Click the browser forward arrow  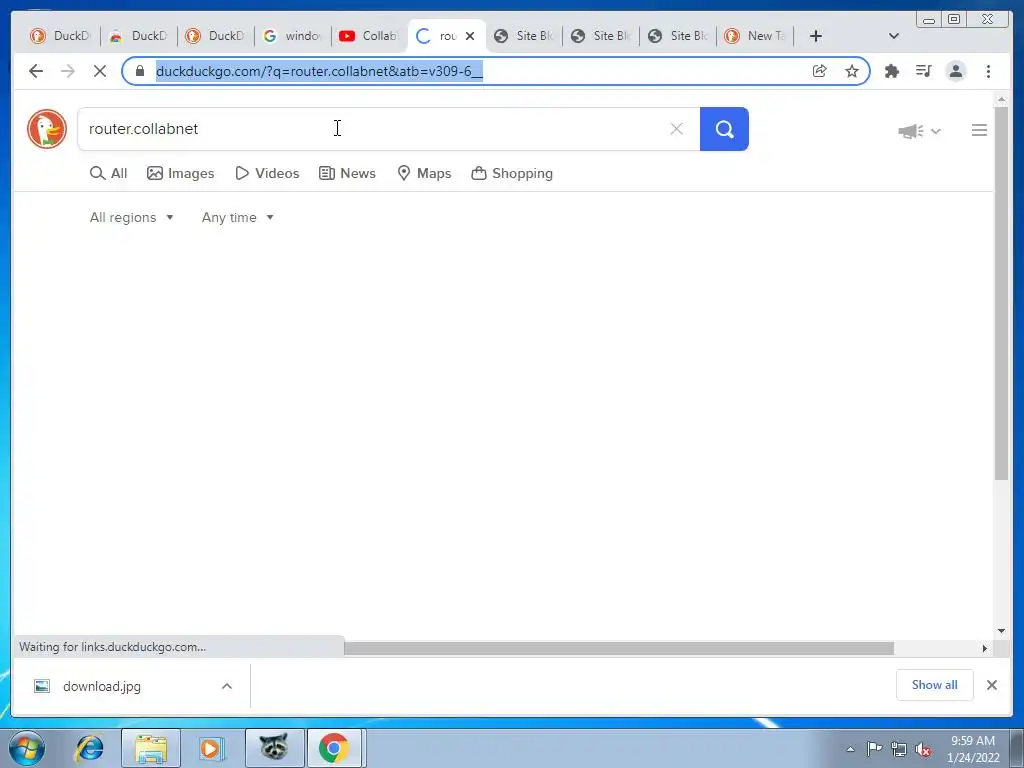pyautogui.click(x=68, y=71)
